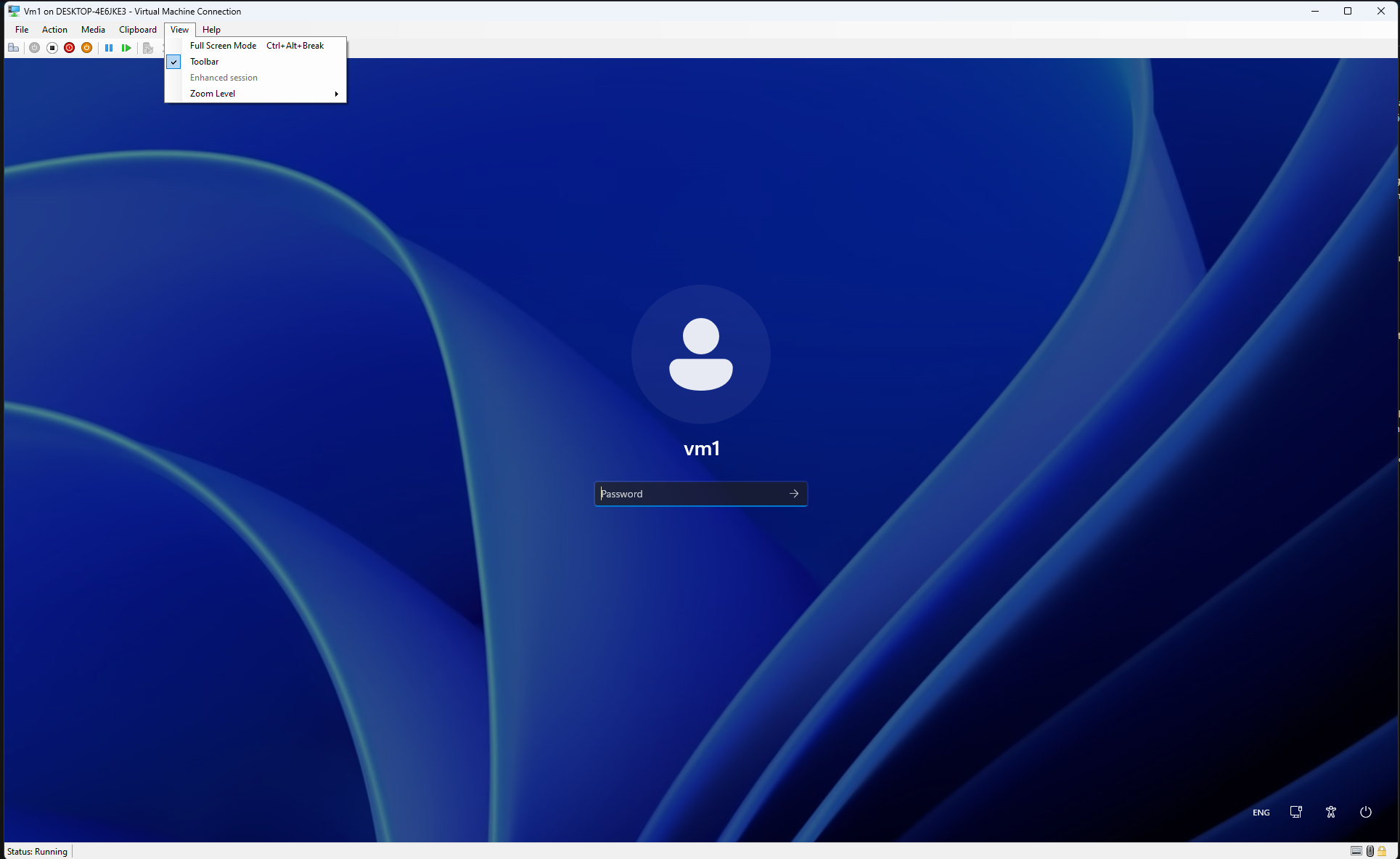This screenshot has height=859, width=1400.
Task: Open the Action menu
Action: (x=54, y=30)
